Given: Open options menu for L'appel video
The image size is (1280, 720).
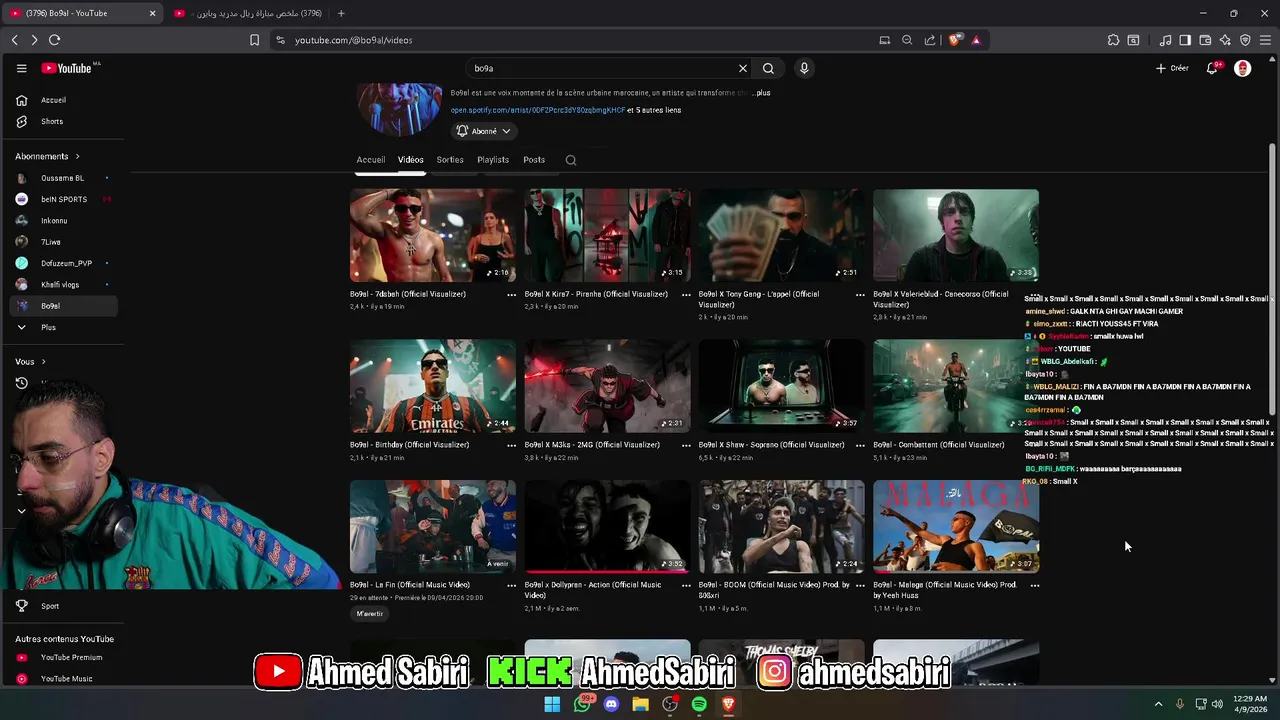Looking at the screenshot, I should (x=860, y=295).
